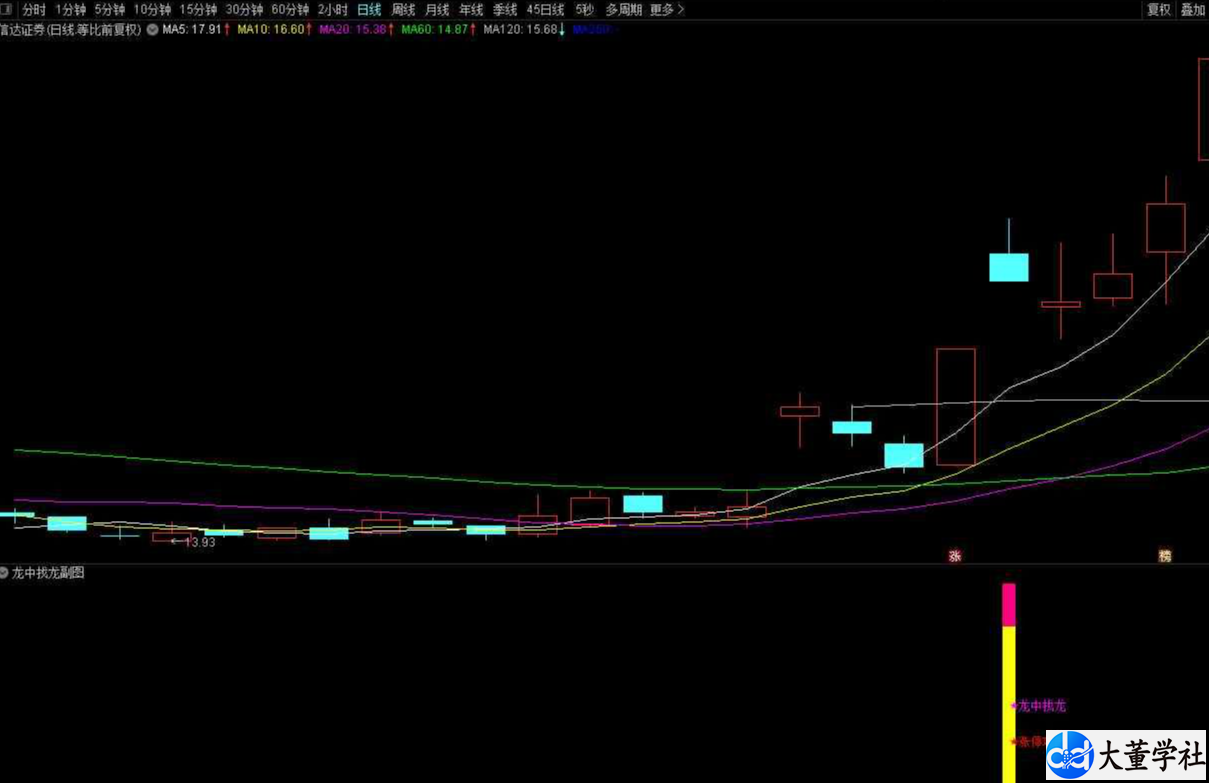The width and height of the screenshot is (1209, 783).
Task: Click the pink segment of the indicator bar
Action: click(x=1008, y=605)
